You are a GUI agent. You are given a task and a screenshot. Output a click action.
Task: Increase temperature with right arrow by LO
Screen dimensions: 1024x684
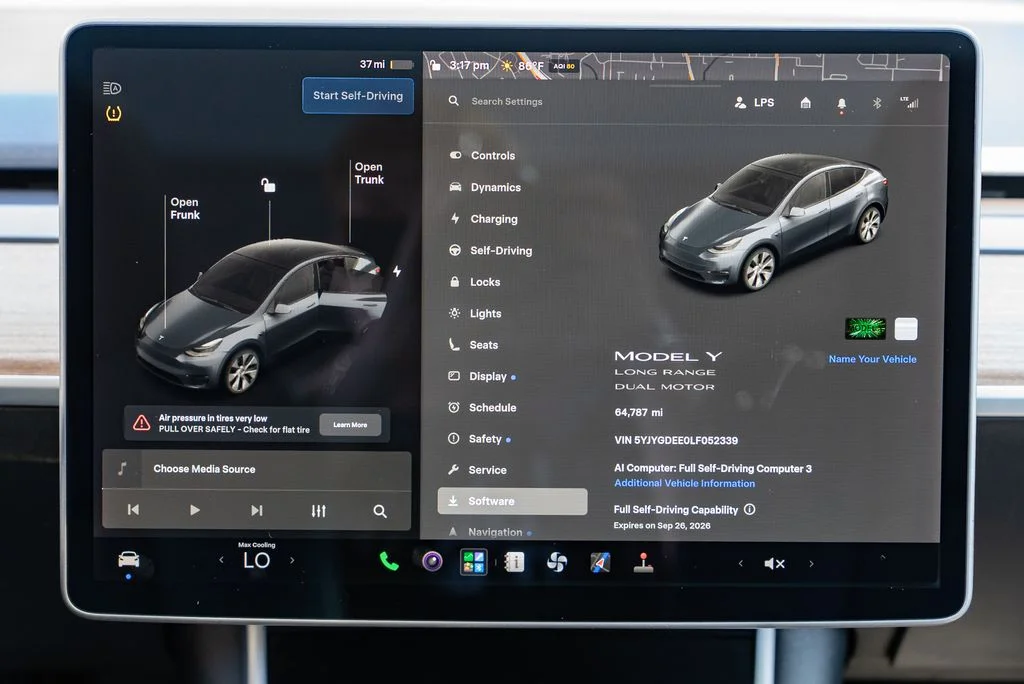(292, 560)
